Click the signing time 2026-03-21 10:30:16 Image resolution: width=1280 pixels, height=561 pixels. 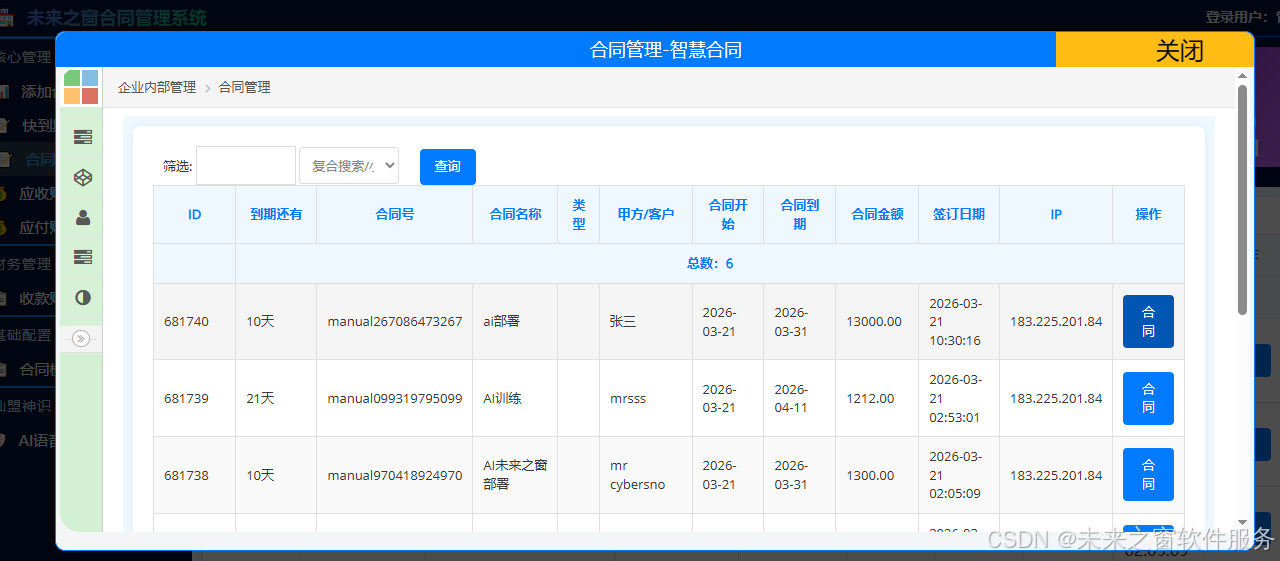[955, 321]
